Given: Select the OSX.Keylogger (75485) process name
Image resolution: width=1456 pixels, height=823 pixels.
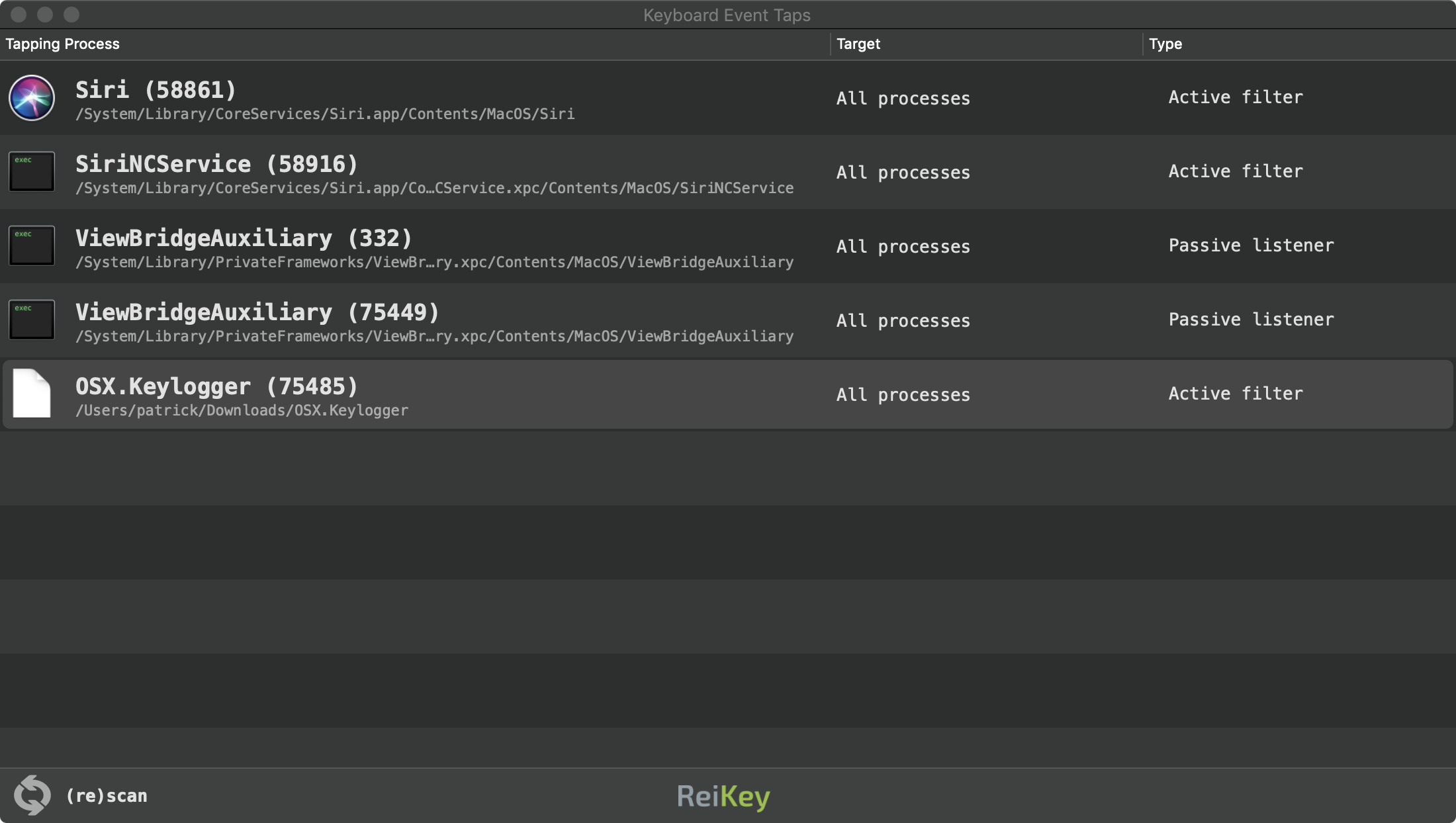Looking at the screenshot, I should [216, 386].
